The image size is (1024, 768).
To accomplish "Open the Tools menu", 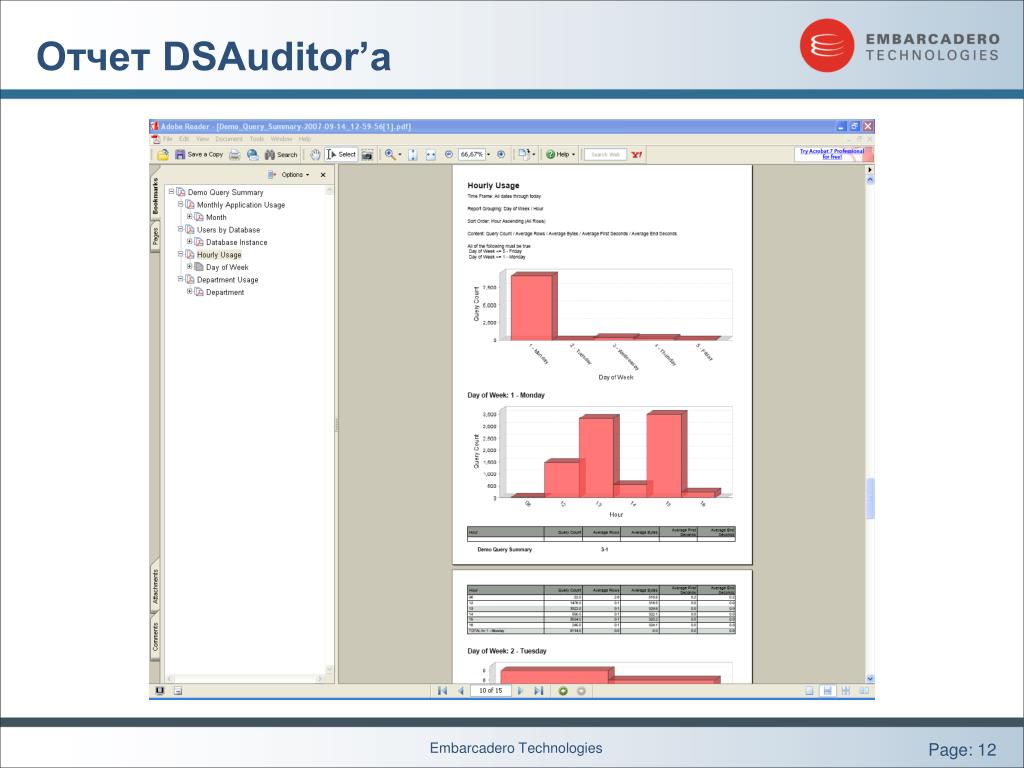I will pyautogui.click(x=257, y=139).
